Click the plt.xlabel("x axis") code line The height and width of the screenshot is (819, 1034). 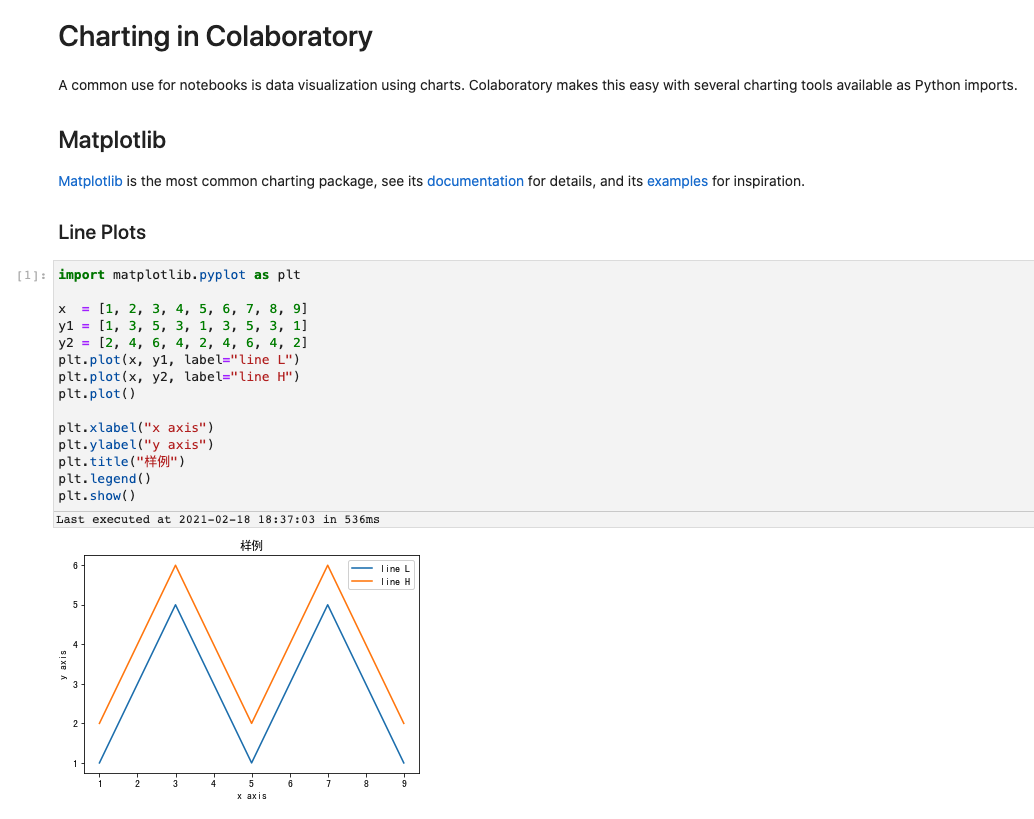(136, 428)
